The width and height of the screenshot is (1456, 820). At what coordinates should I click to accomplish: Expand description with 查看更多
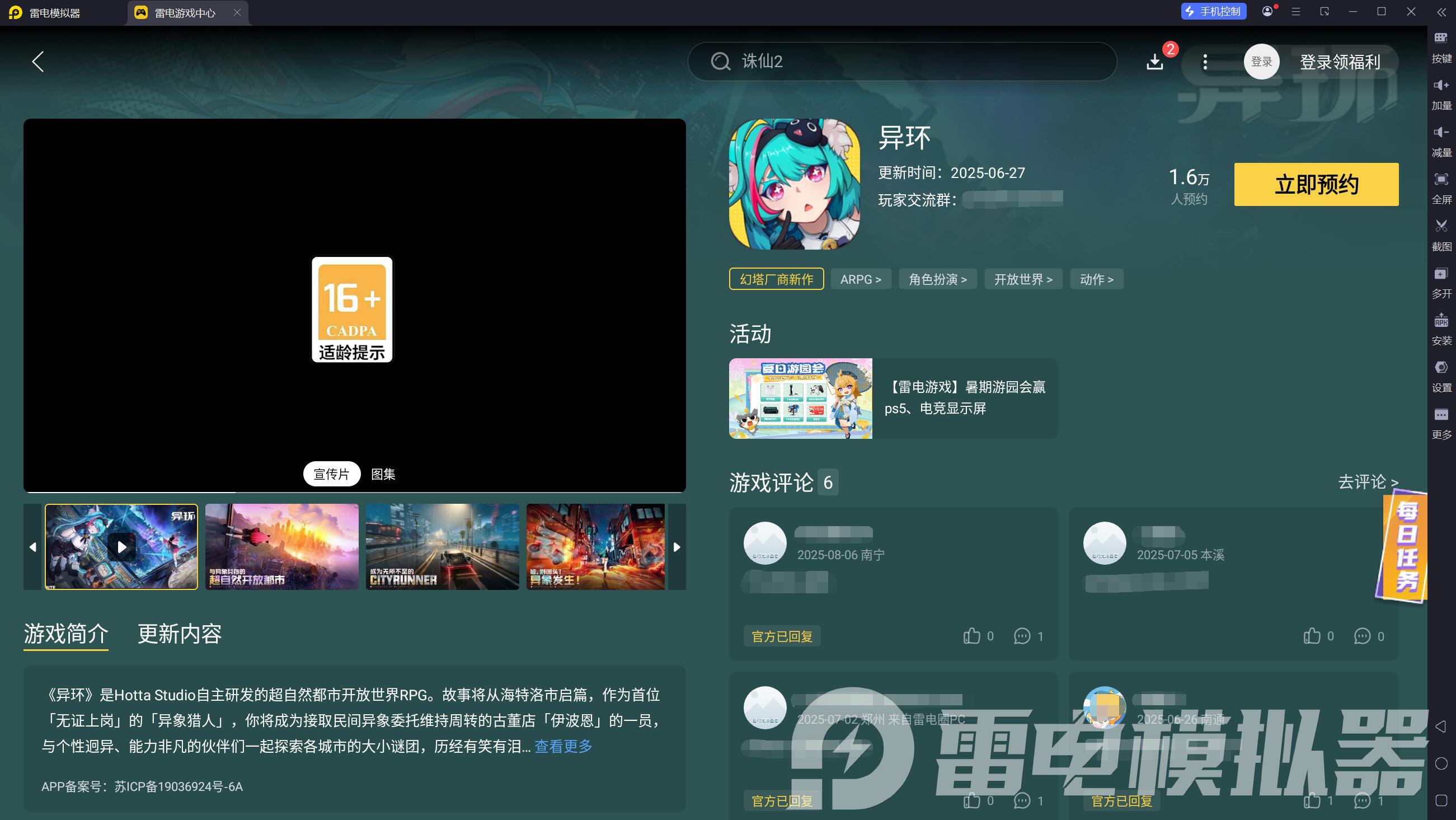(563, 746)
